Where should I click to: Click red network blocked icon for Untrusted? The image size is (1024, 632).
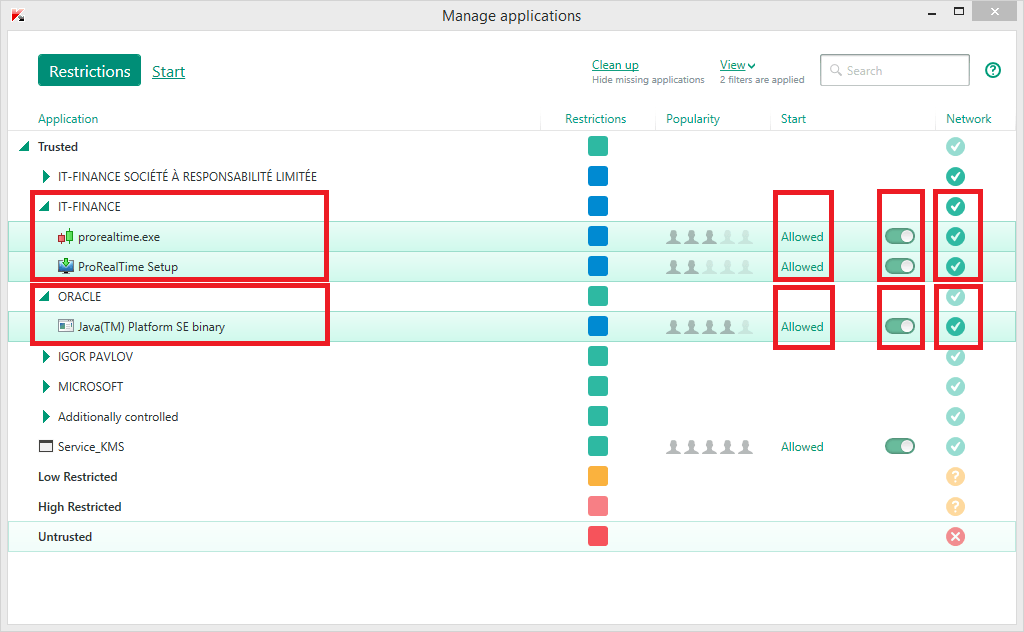click(955, 537)
